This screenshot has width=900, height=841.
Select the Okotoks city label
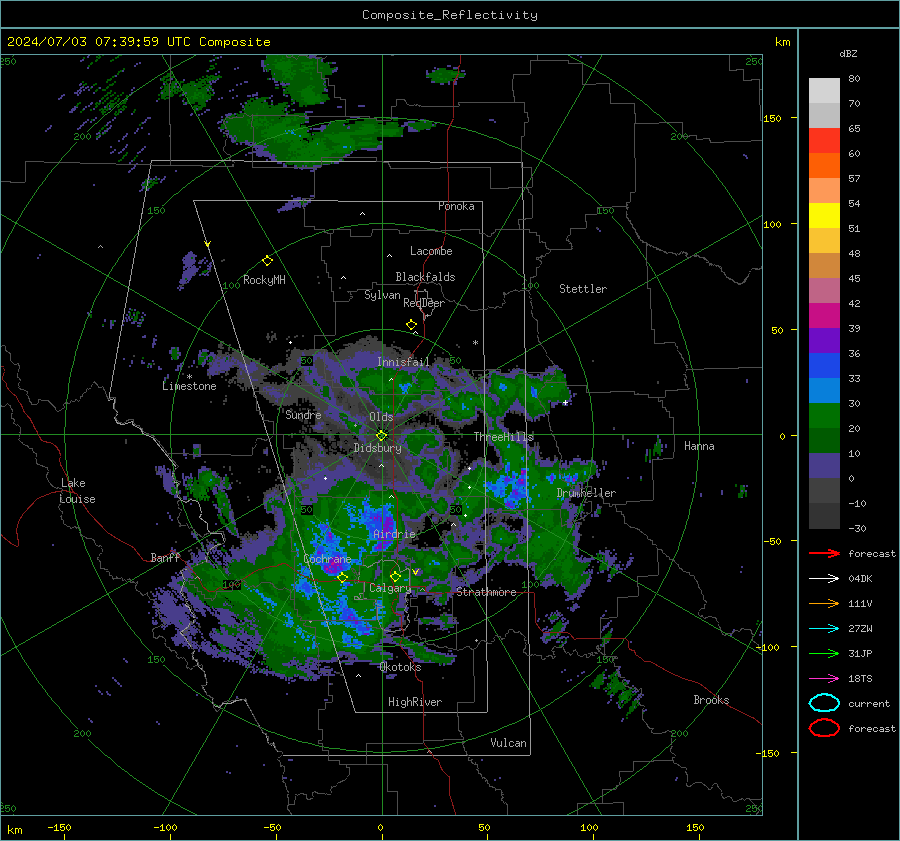pyautogui.click(x=400, y=667)
